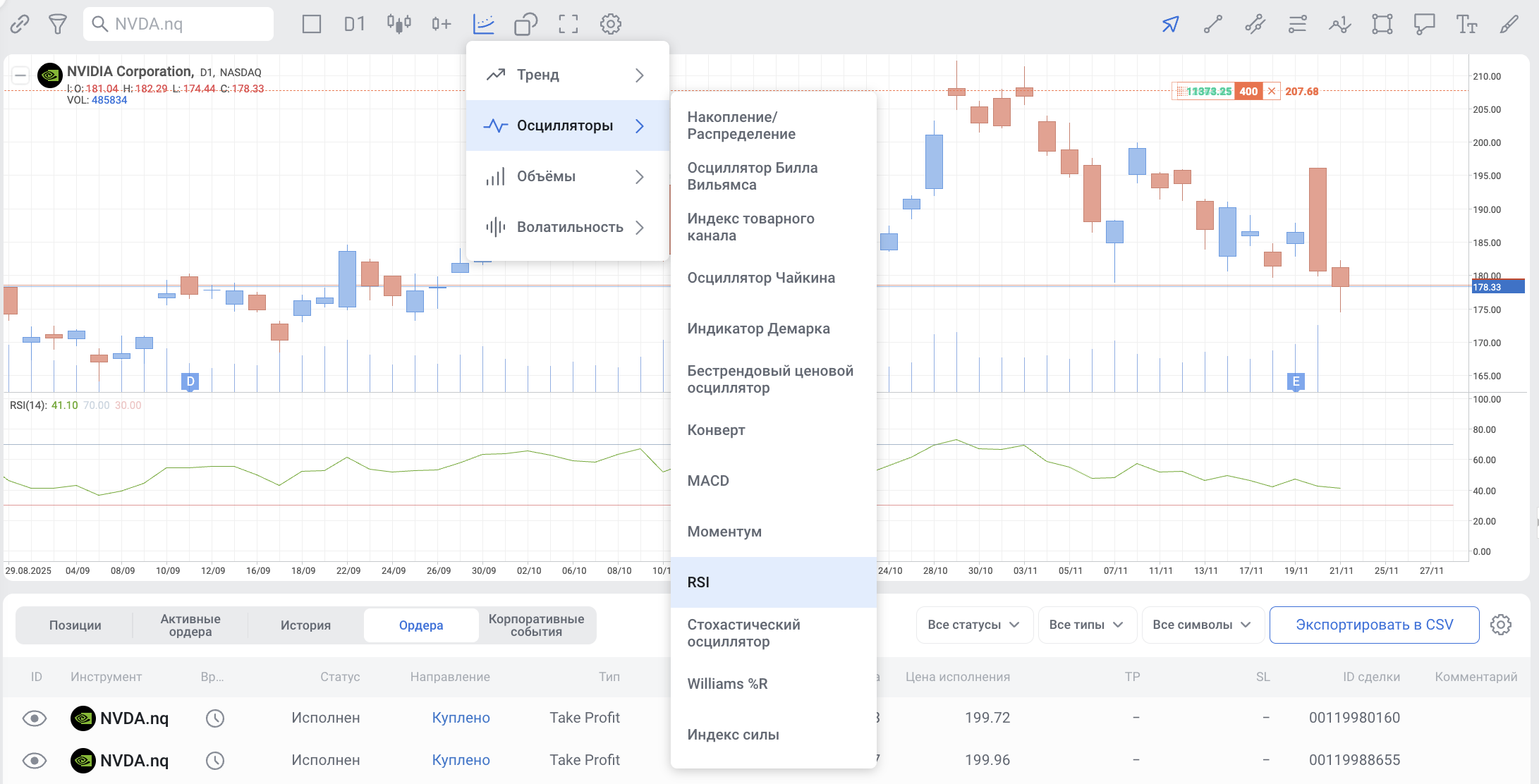Viewport: 1539px width, 784px height.
Task: Toggle fullscreen chart mode
Action: point(568,24)
